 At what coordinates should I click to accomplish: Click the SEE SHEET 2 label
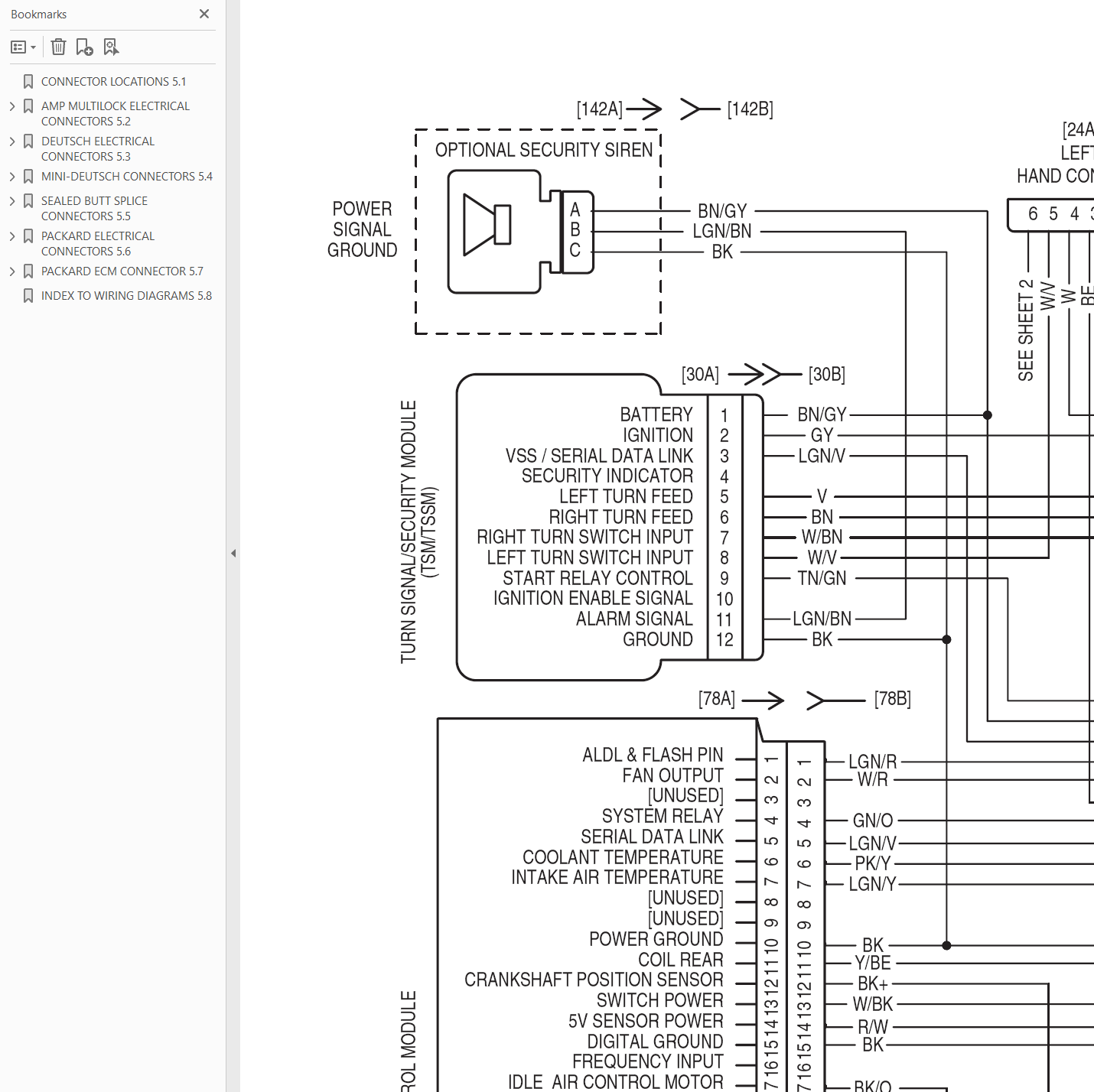(x=1026, y=330)
